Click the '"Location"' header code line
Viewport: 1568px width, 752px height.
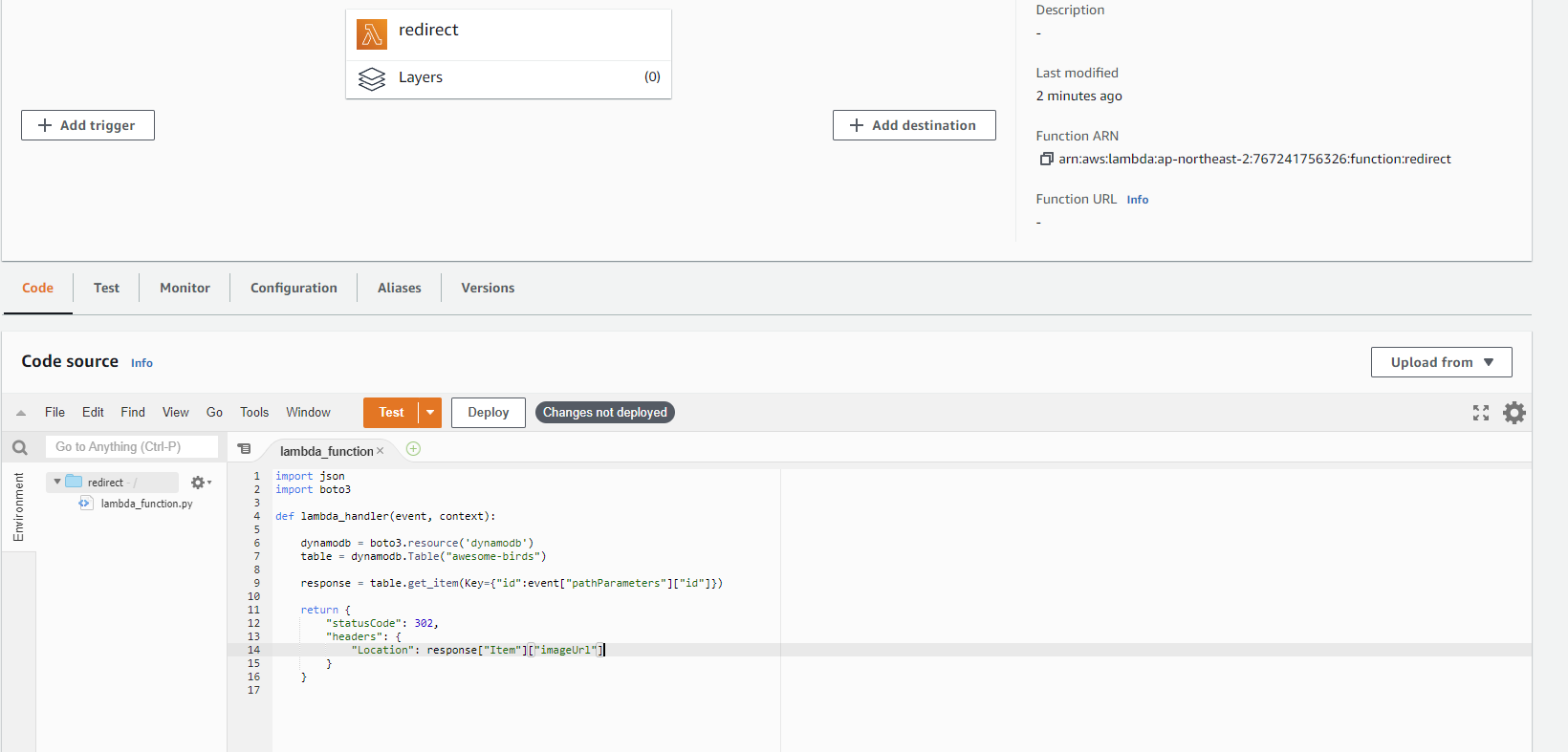pos(478,650)
